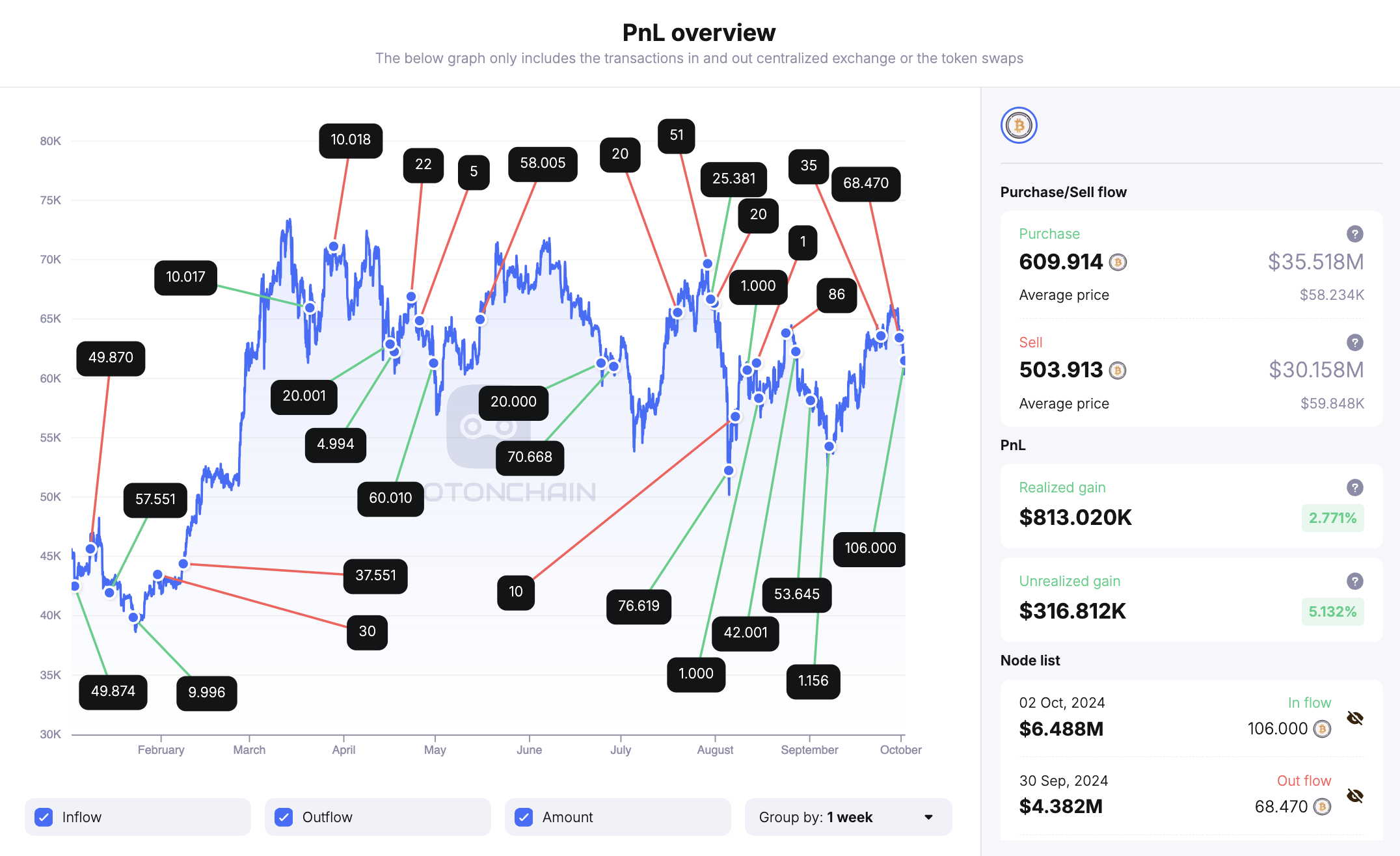This screenshot has width=1400, height=856.
Task: Disable the Outflow checkbox
Action: click(284, 817)
